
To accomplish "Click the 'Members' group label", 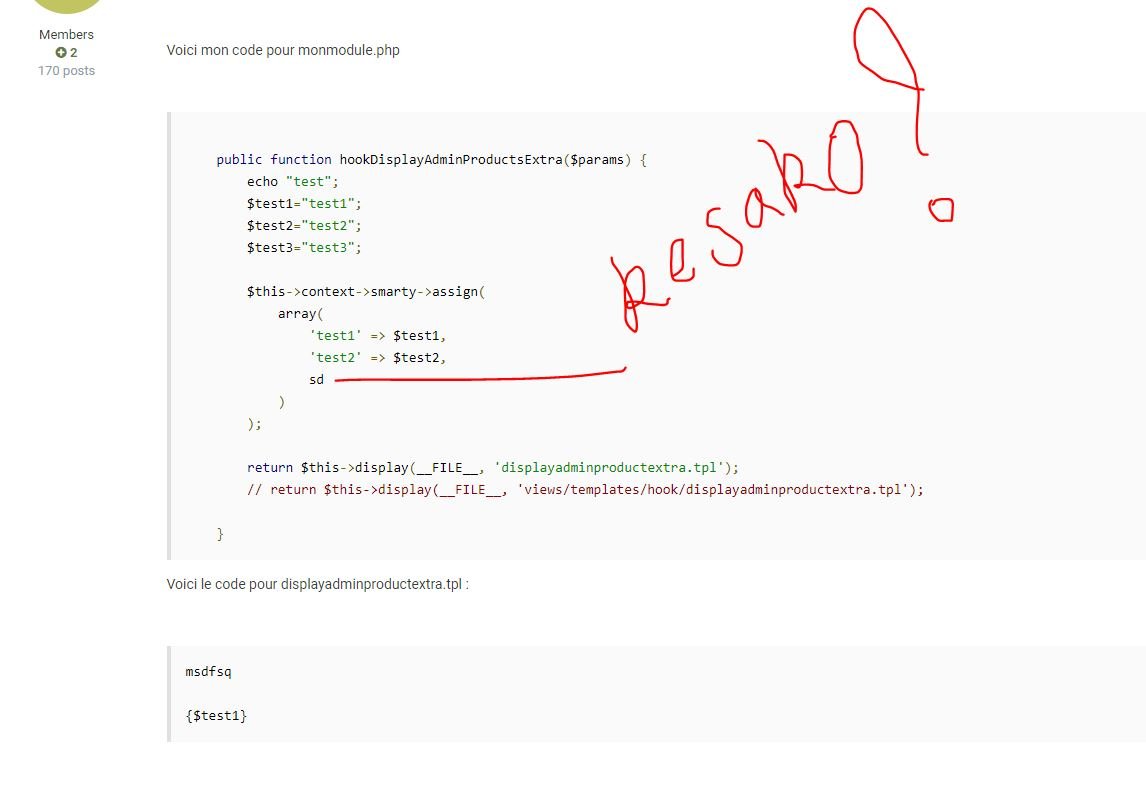I will tap(67, 34).
